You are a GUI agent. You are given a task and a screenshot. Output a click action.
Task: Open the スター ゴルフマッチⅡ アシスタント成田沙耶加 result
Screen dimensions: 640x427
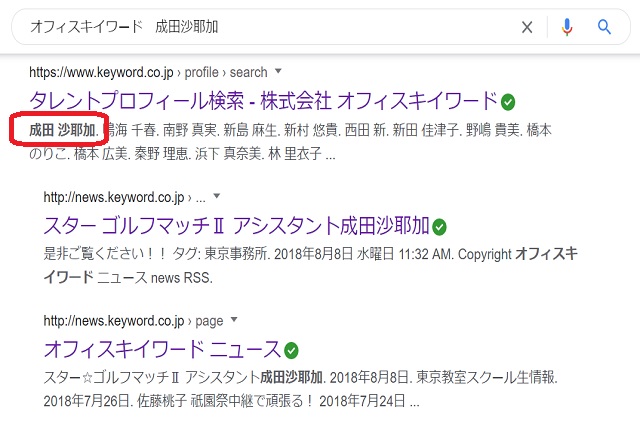(x=236, y=226)
